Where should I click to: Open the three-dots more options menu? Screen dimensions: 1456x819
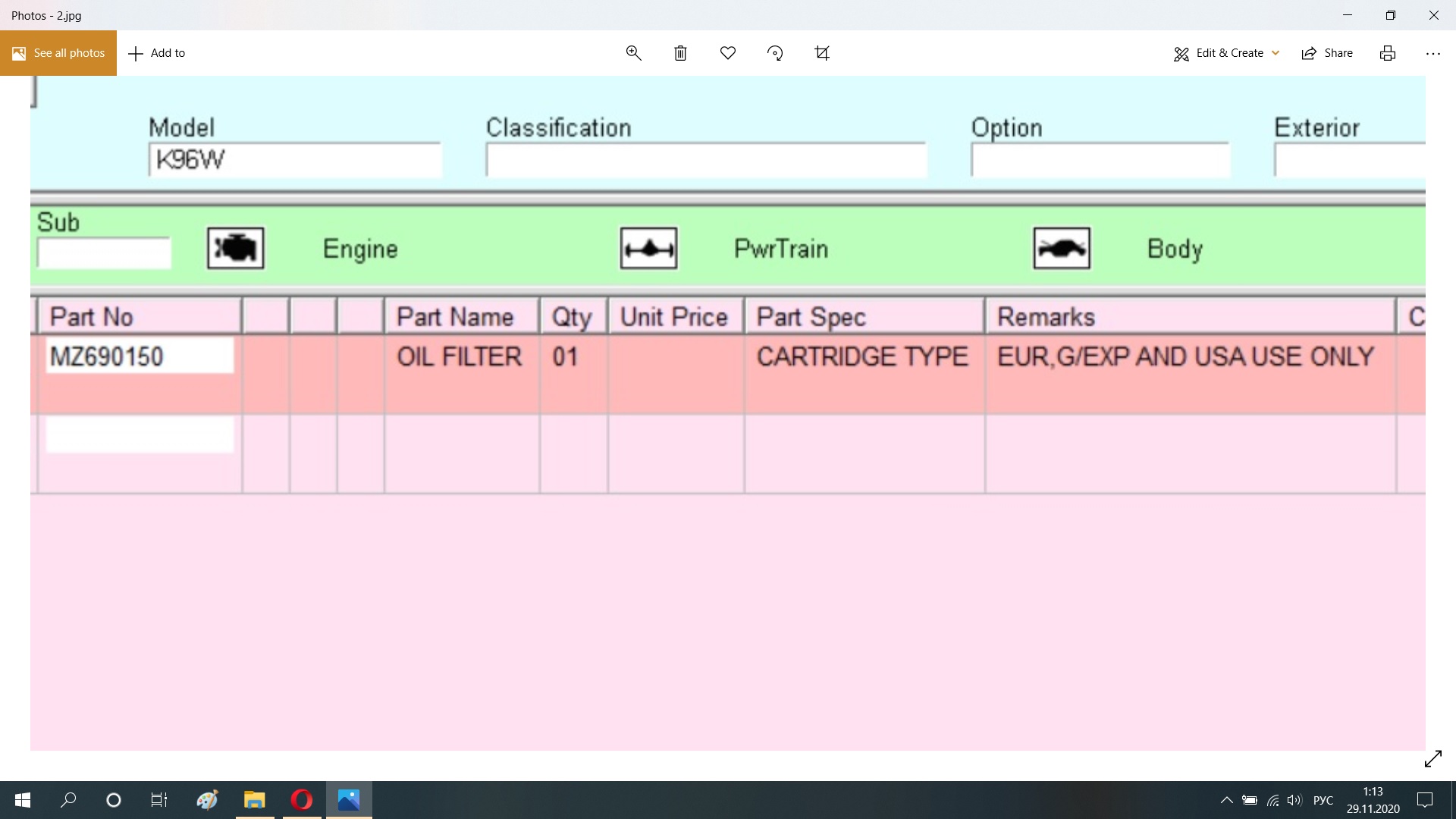pos(1432,53)
